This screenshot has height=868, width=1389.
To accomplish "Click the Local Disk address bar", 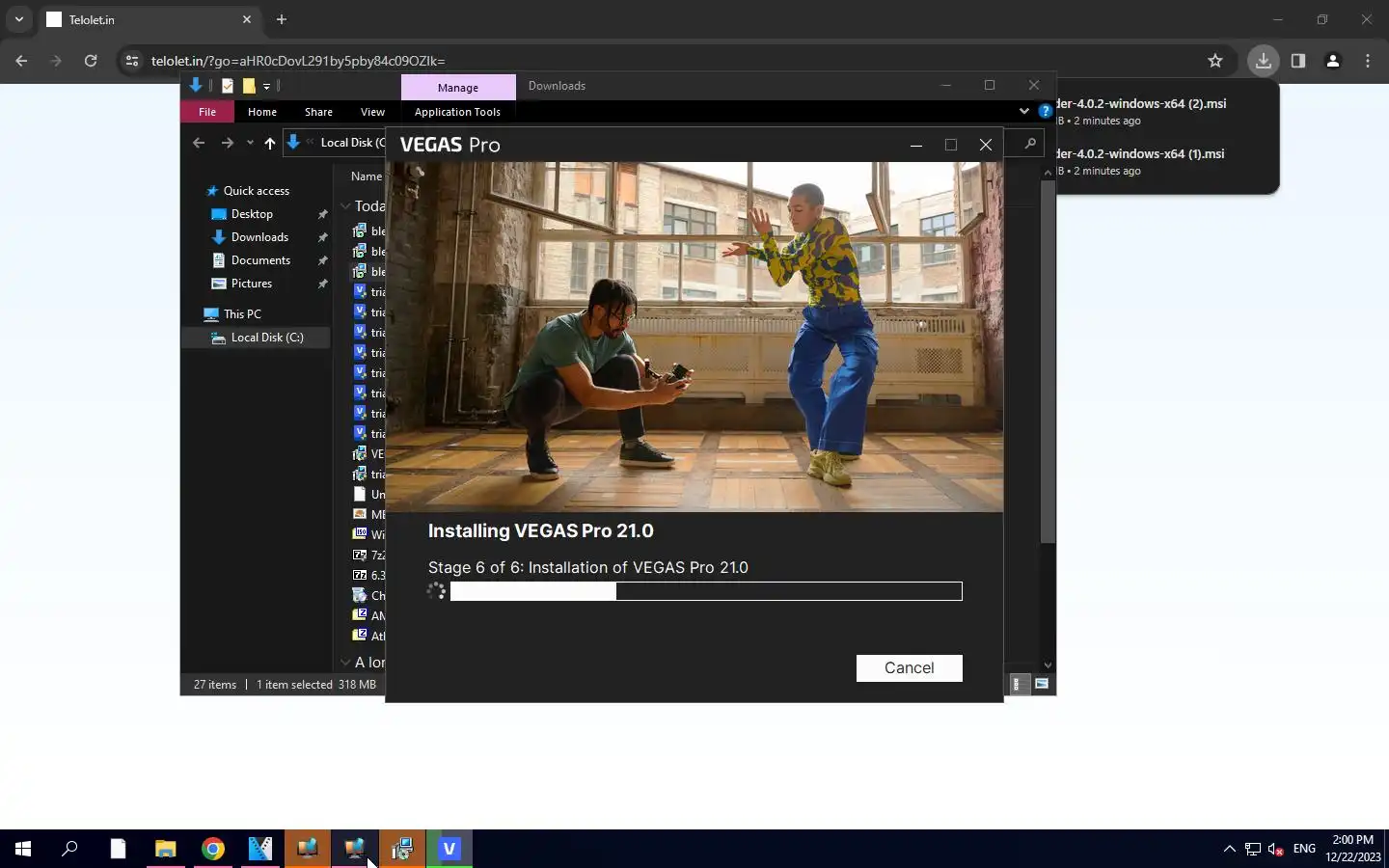I will pos(353,143).
